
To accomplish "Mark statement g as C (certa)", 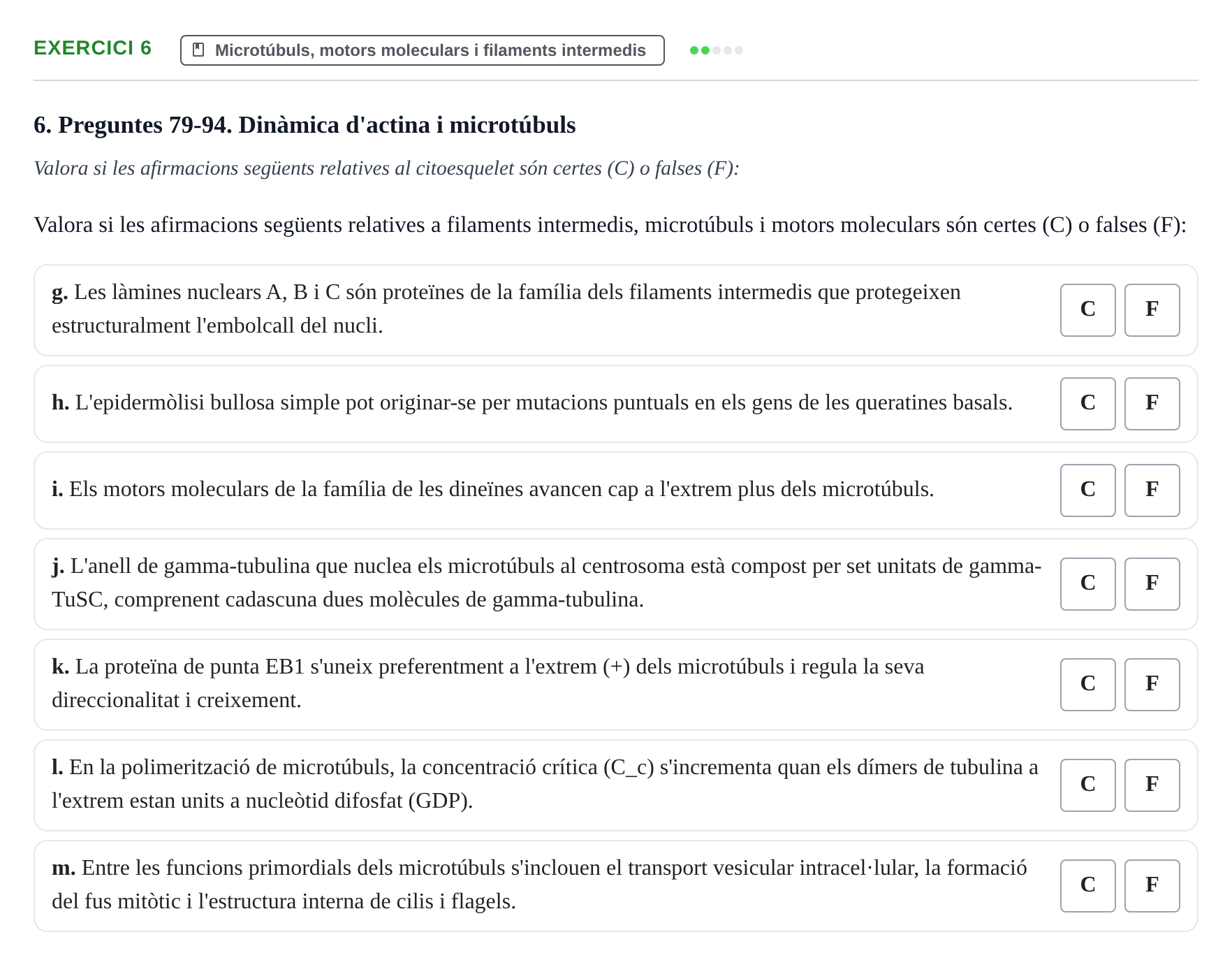I will 1087,310.
